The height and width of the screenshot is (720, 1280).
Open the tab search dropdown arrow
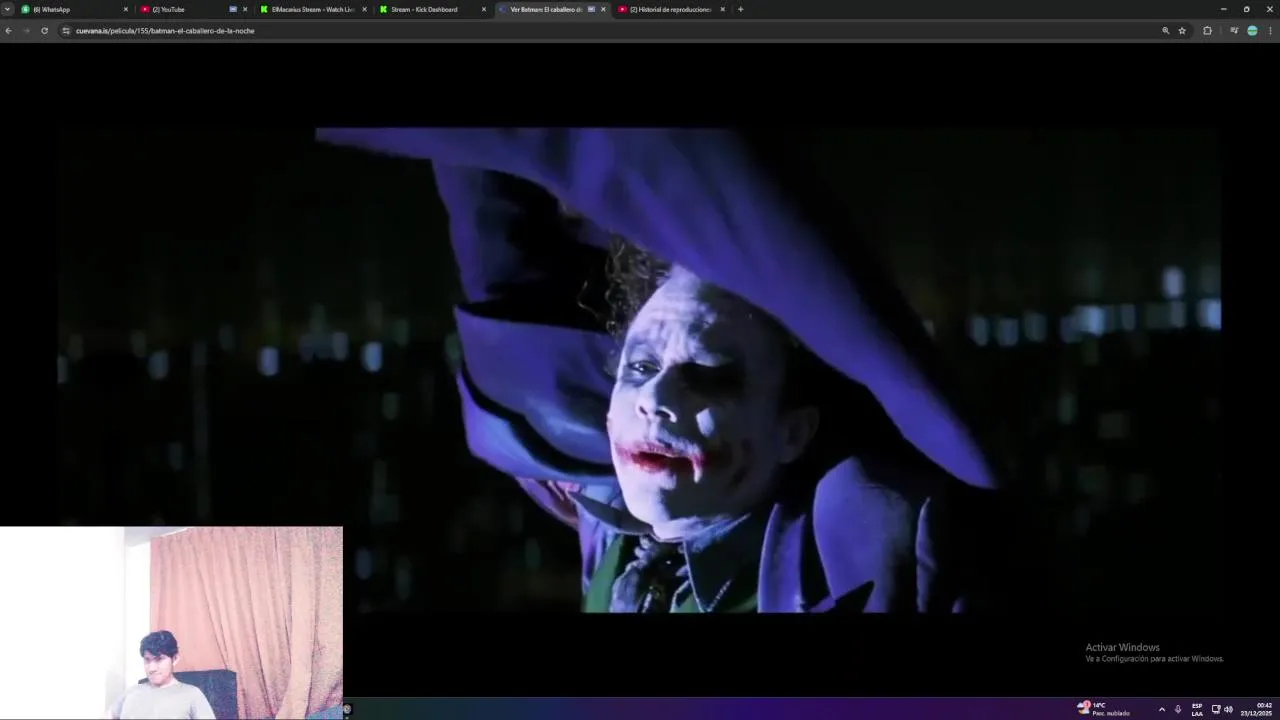(x=8, y=9)
